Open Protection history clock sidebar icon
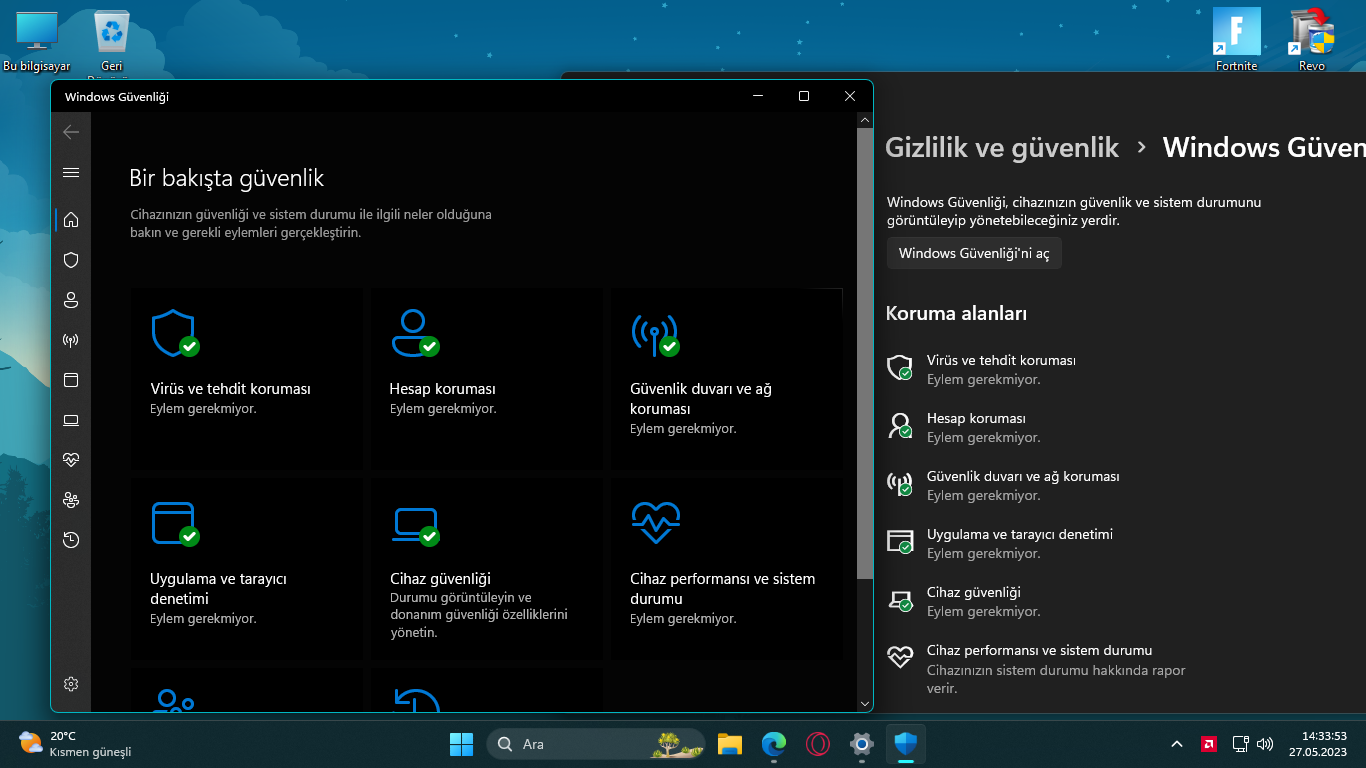1366x768 pixels. click(x=71, y=540)
